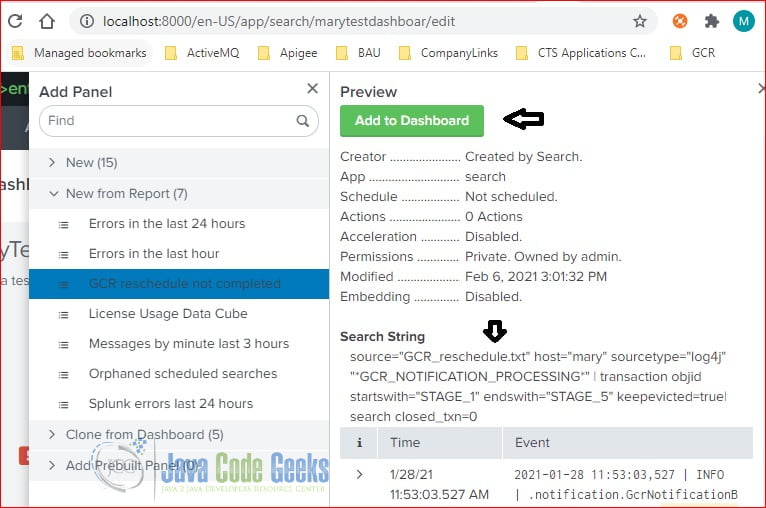Click the 11:53:03.527 AM event time
This screenshot has height=508, width=766.
click(439, 494)
